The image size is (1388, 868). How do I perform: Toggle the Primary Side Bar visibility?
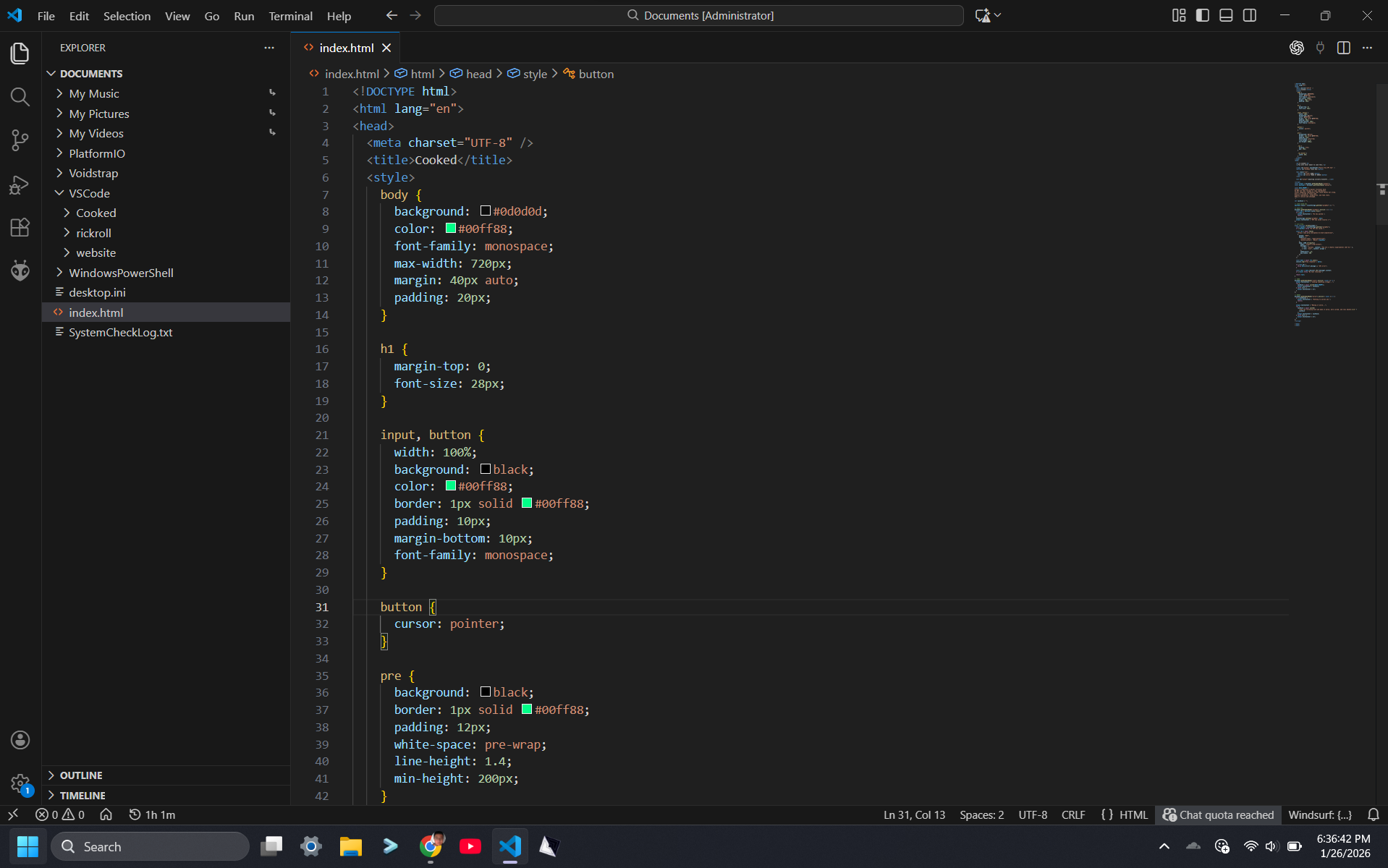coord(1202,15)
